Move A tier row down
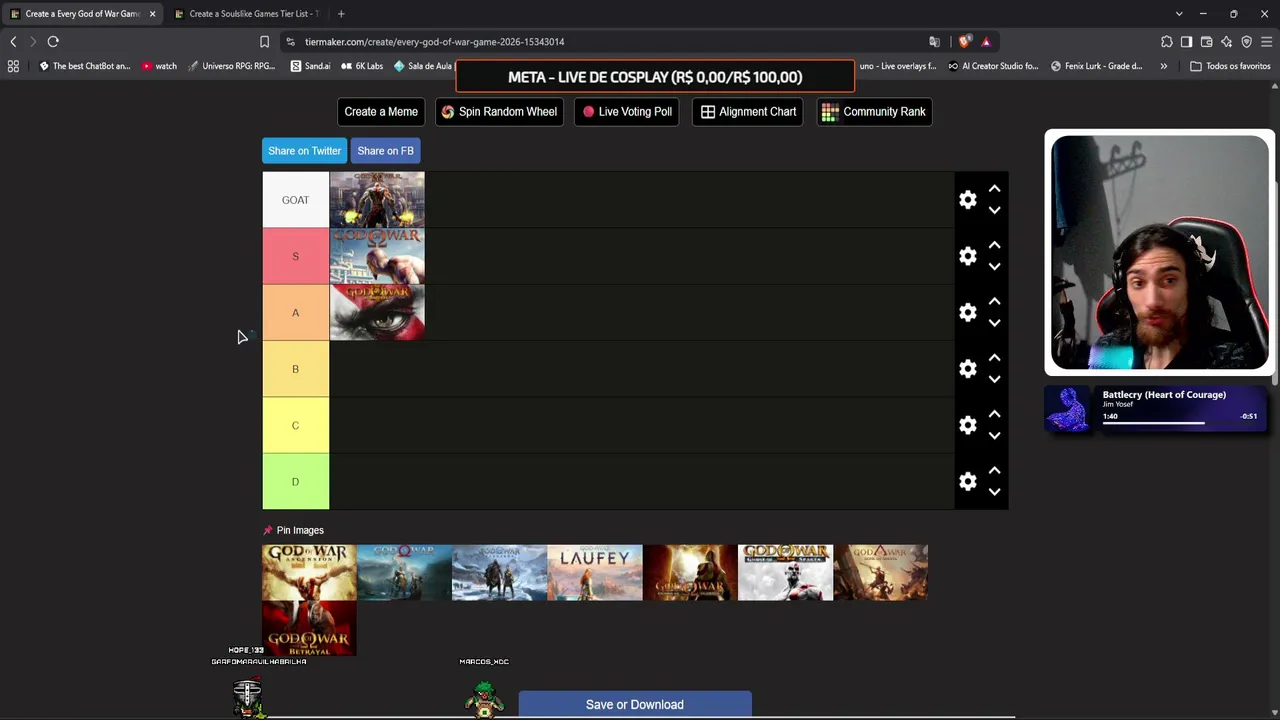This screenshot has width=1280, height=720. 994,323
